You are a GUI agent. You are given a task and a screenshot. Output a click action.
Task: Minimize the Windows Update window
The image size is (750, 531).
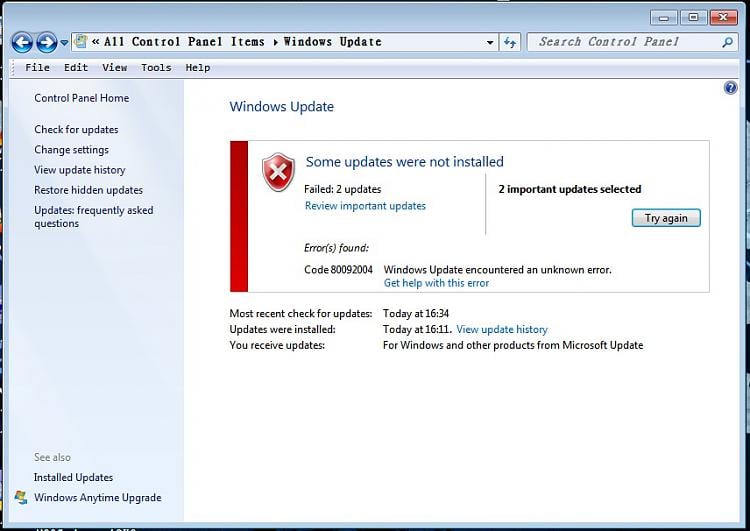click(x=663, y=18)
